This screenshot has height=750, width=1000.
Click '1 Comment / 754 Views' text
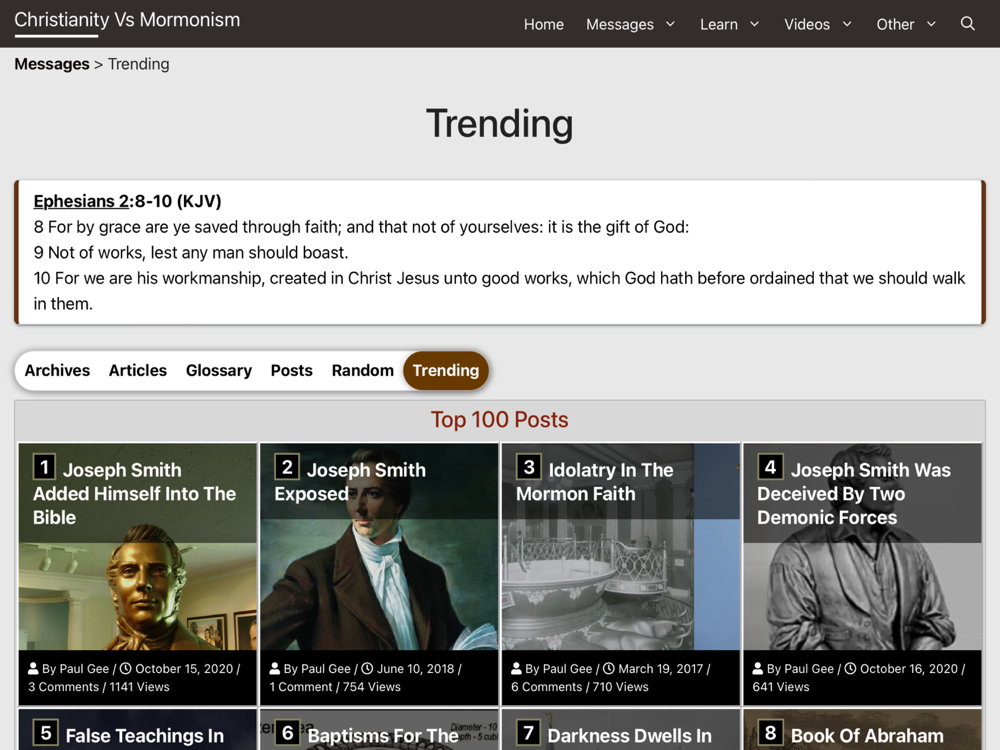(x=335, y=687)
